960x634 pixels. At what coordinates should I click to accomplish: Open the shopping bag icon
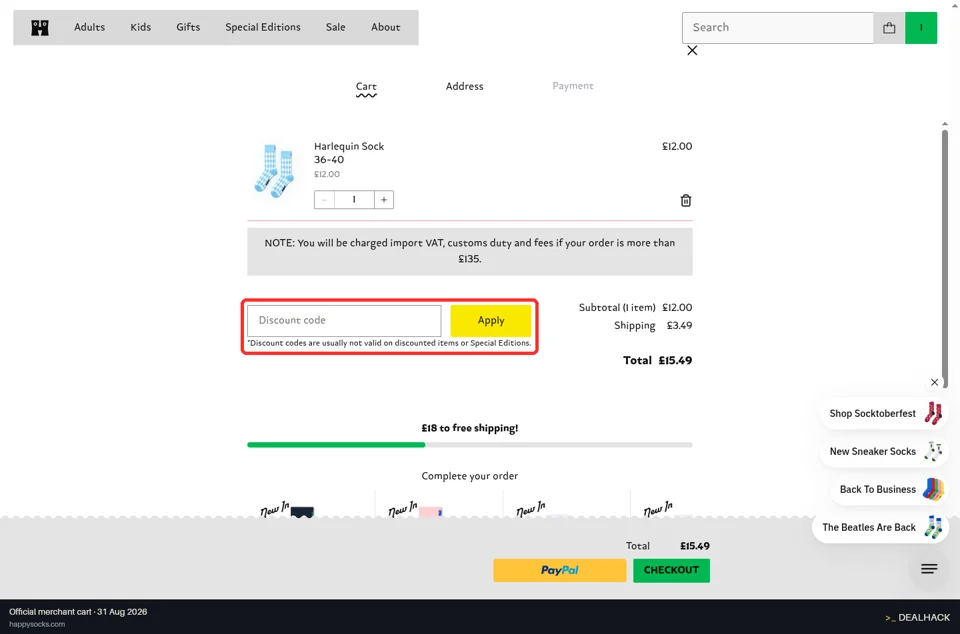coord(889,28)
